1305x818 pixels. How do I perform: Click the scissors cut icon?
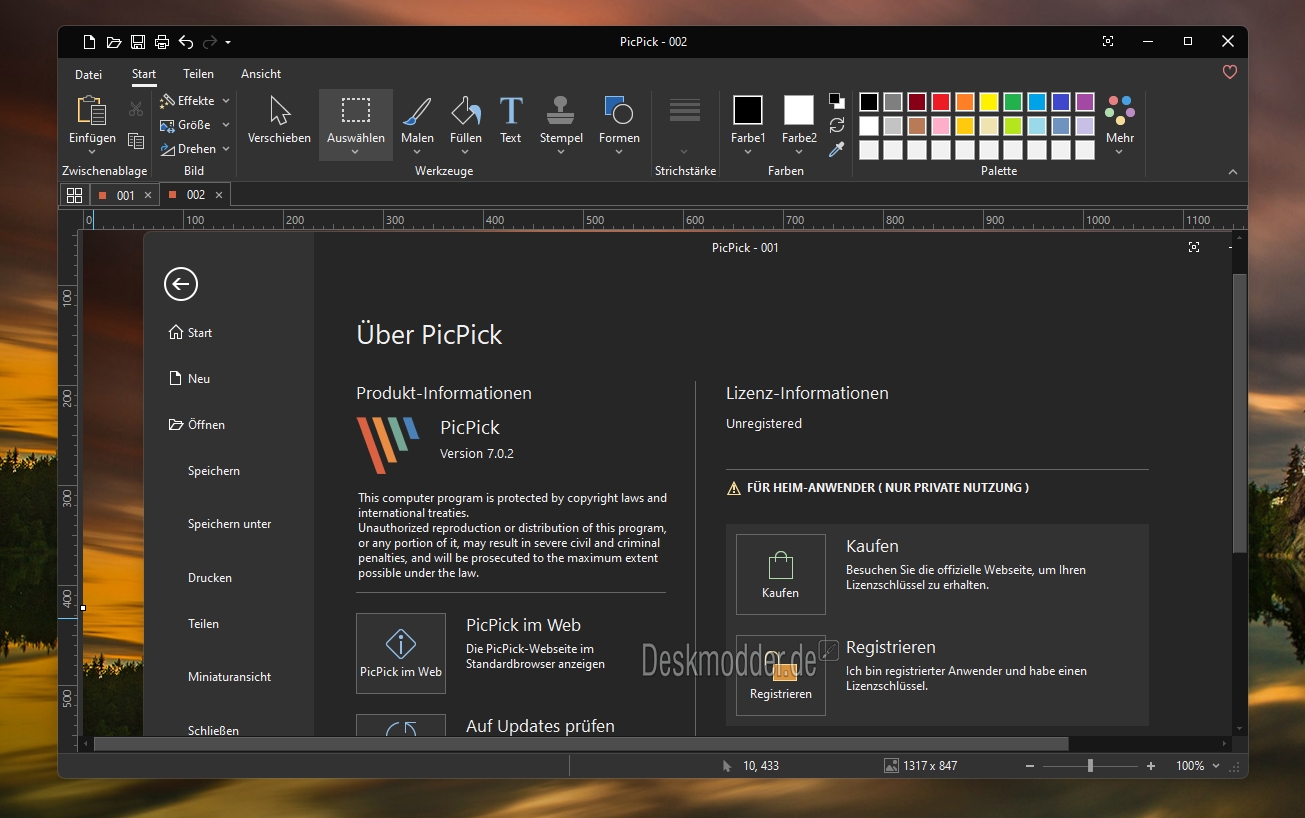click(136, 109)
